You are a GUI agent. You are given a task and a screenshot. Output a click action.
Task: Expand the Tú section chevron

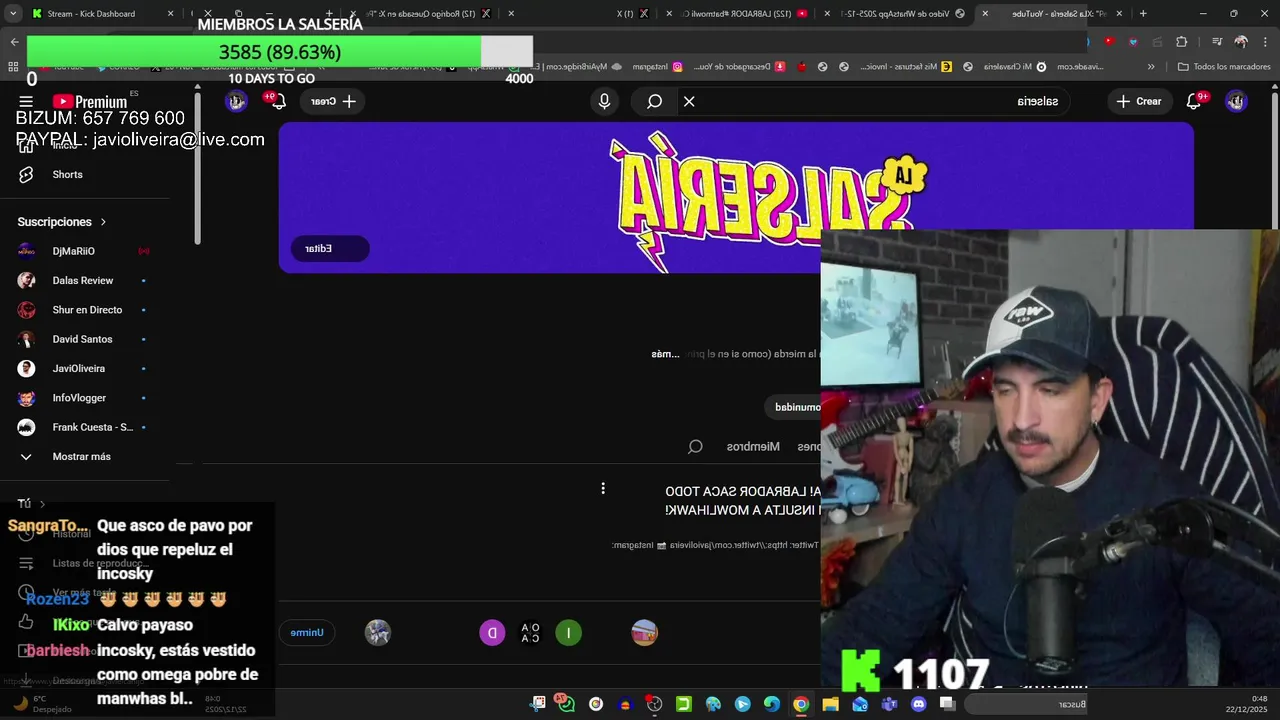point(42,504)
